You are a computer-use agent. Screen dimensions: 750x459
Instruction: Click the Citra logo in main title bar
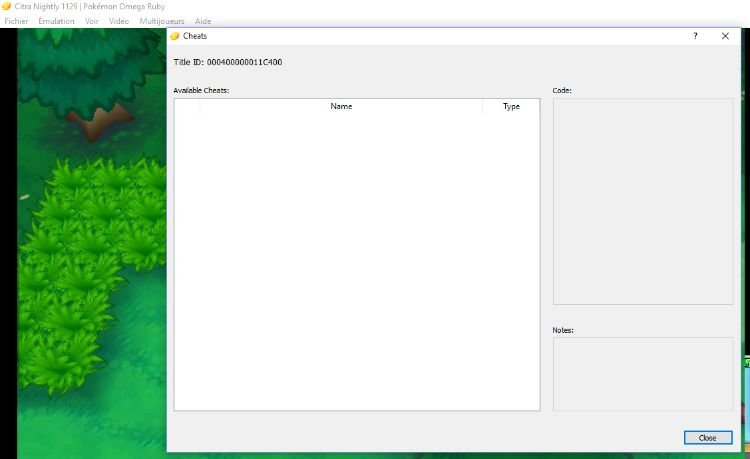coord(7,6)
